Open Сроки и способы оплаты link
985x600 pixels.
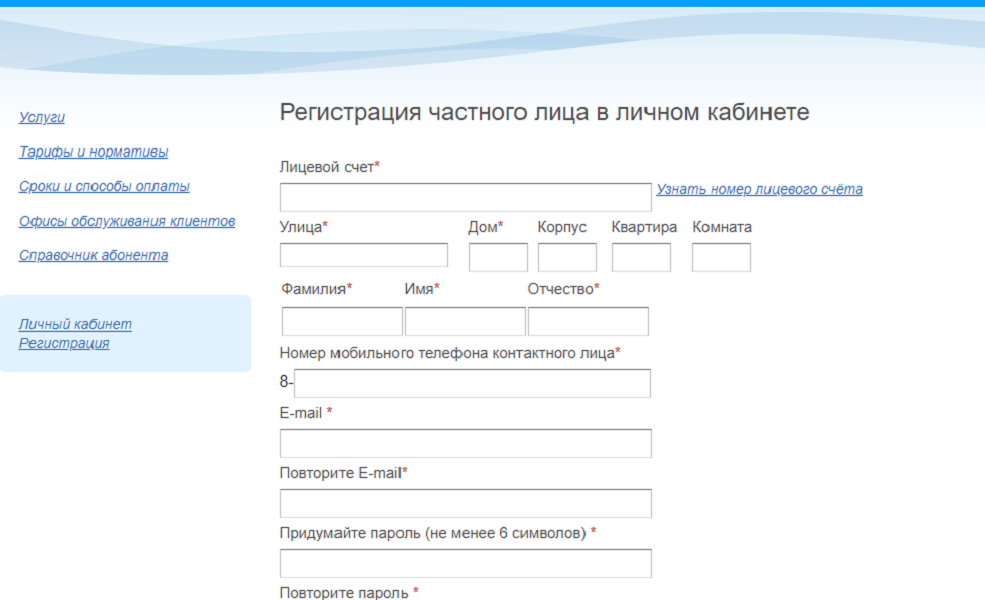104,187
